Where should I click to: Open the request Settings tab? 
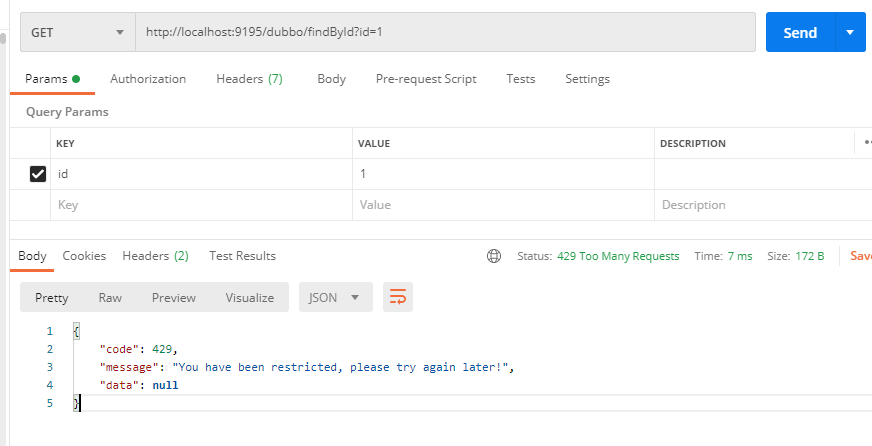[587, 79]
